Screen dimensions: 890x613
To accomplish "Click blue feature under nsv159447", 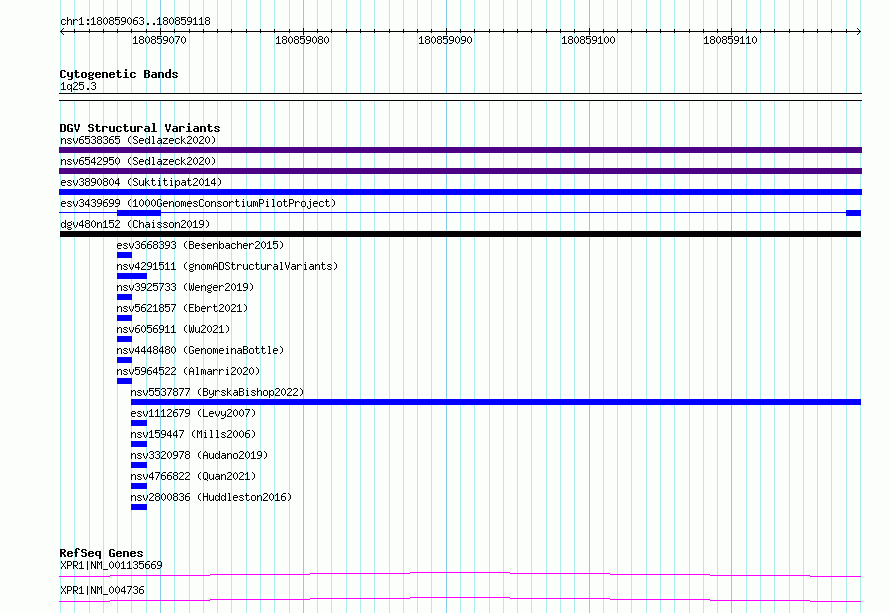I will click(x=139, y=444).
